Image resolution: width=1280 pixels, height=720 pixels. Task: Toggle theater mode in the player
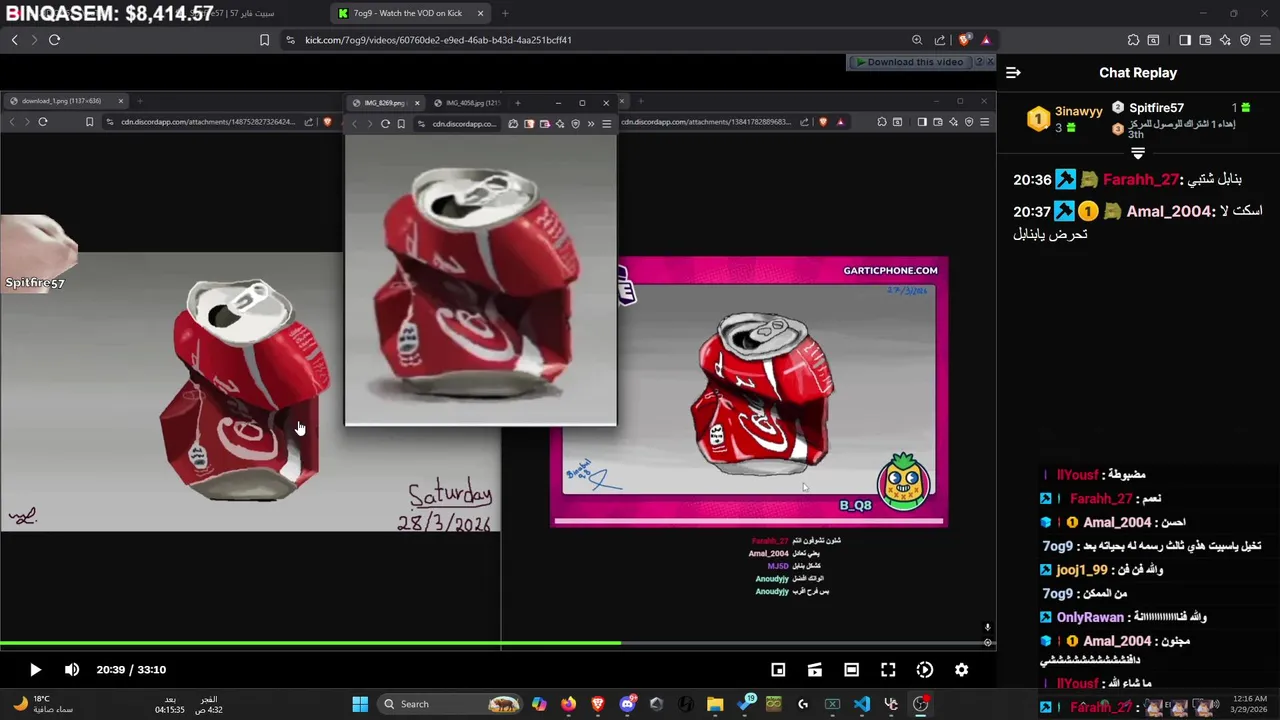(x=851, y=670)
